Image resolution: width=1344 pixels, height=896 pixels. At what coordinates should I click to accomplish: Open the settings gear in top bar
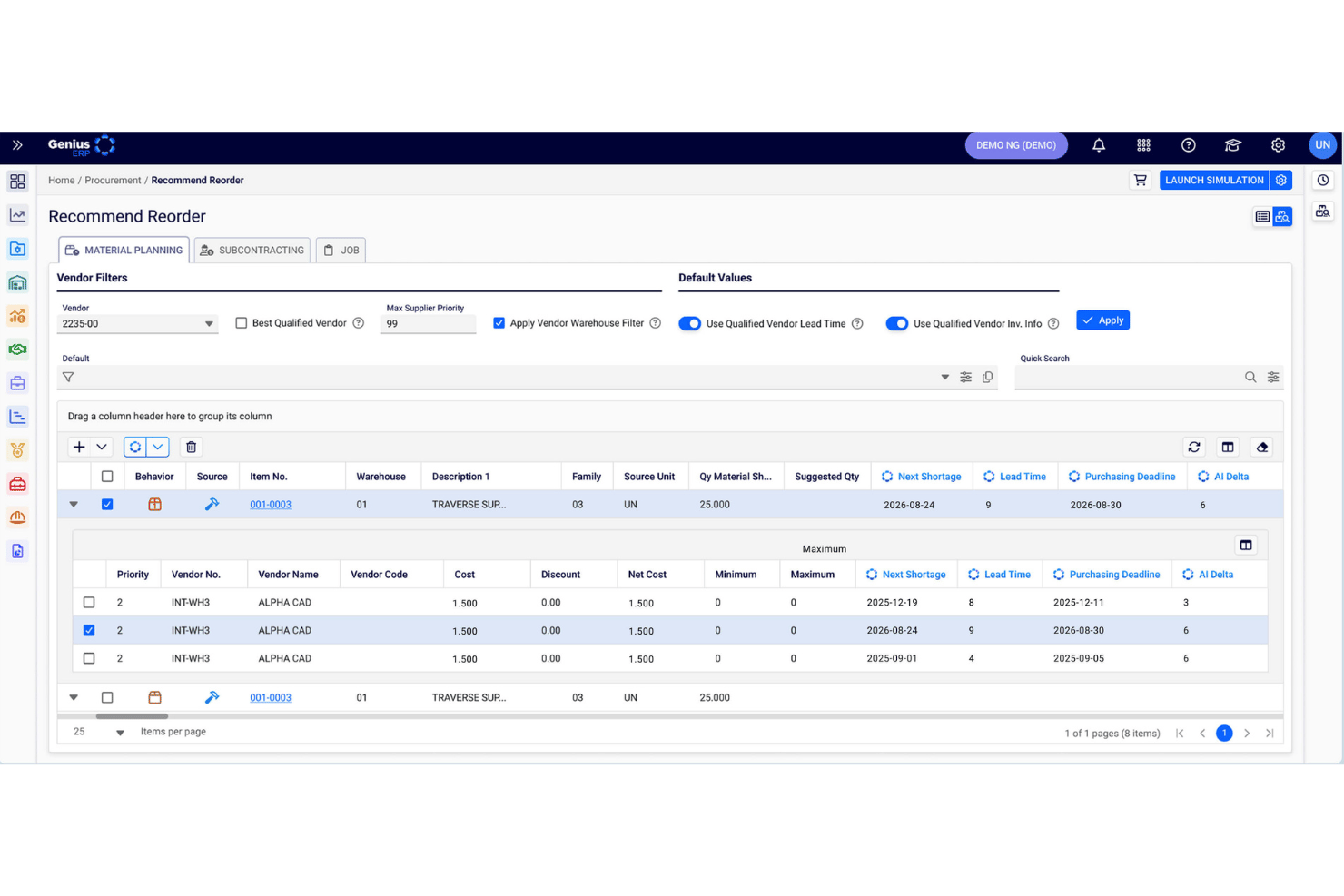coord(1278,145)
